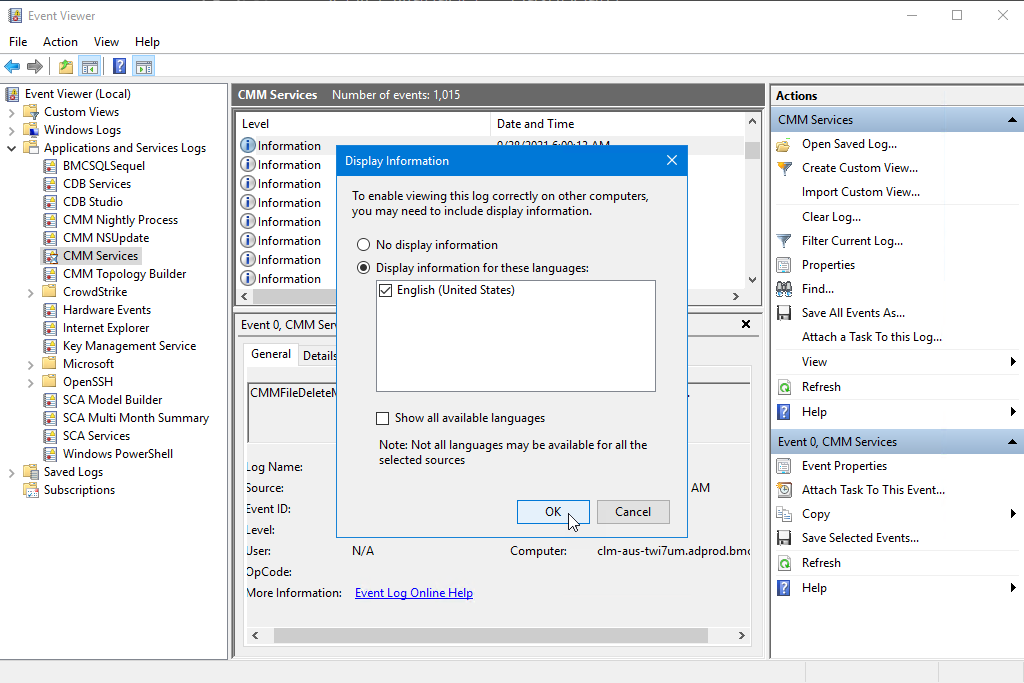Click the Back arrow toolbar icon
1024x683 pixels.
pyautogui.click(x=12, y=66)
